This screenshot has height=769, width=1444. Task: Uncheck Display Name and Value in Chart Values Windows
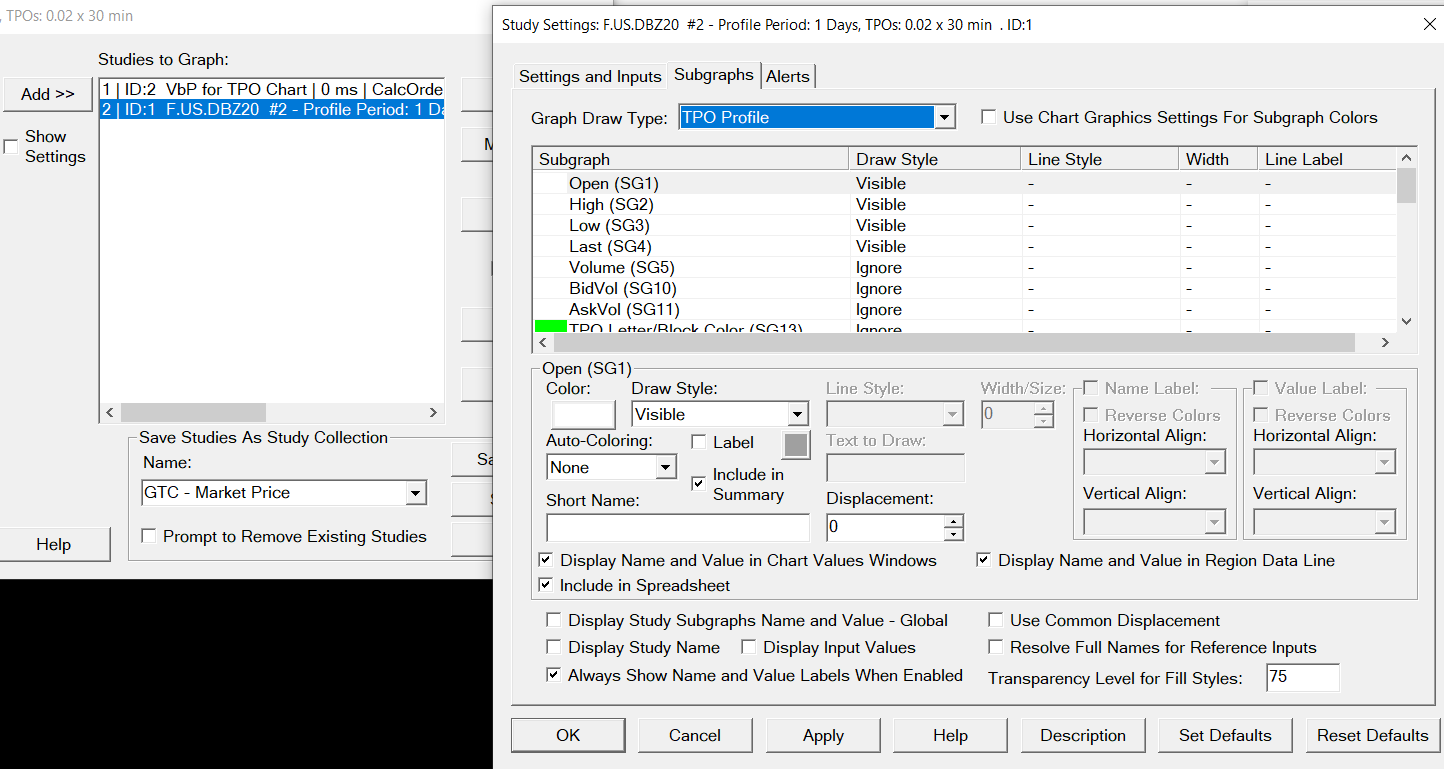pos(546,560)
